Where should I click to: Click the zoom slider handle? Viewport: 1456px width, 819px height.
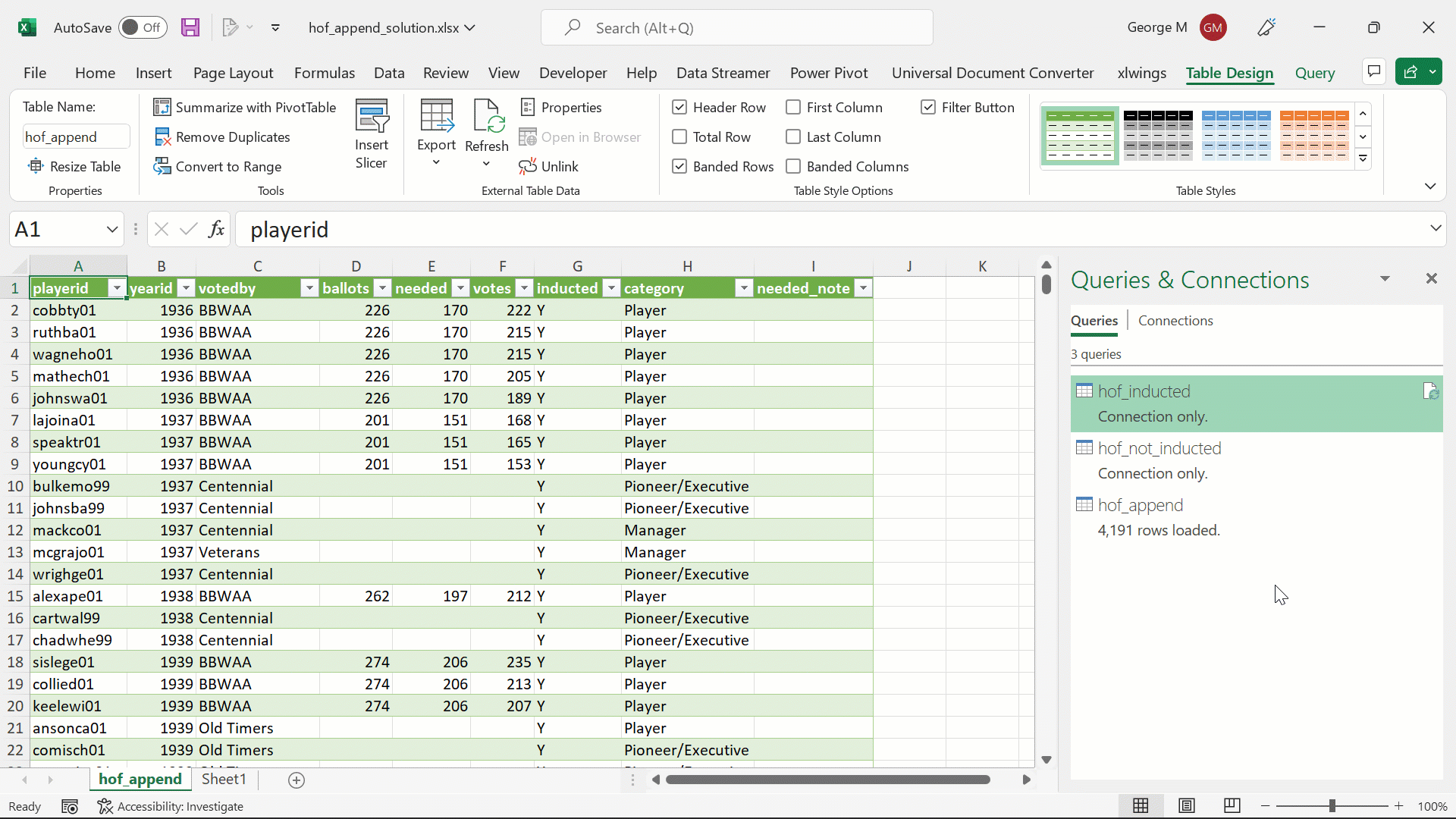pyautogui.click(x=1332, y=805)
